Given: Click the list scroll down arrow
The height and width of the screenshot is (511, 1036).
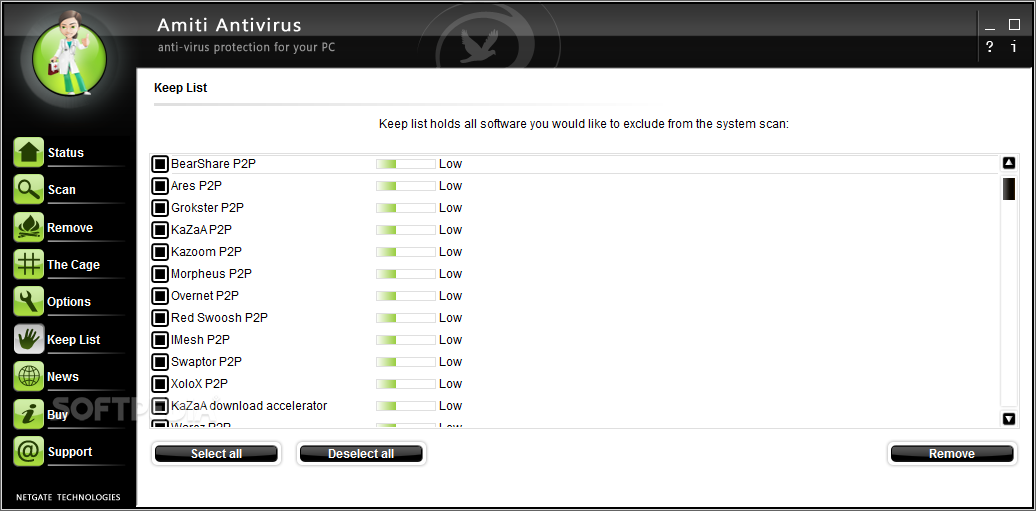Looking at the screenshot, I should tap(1008, 418).
